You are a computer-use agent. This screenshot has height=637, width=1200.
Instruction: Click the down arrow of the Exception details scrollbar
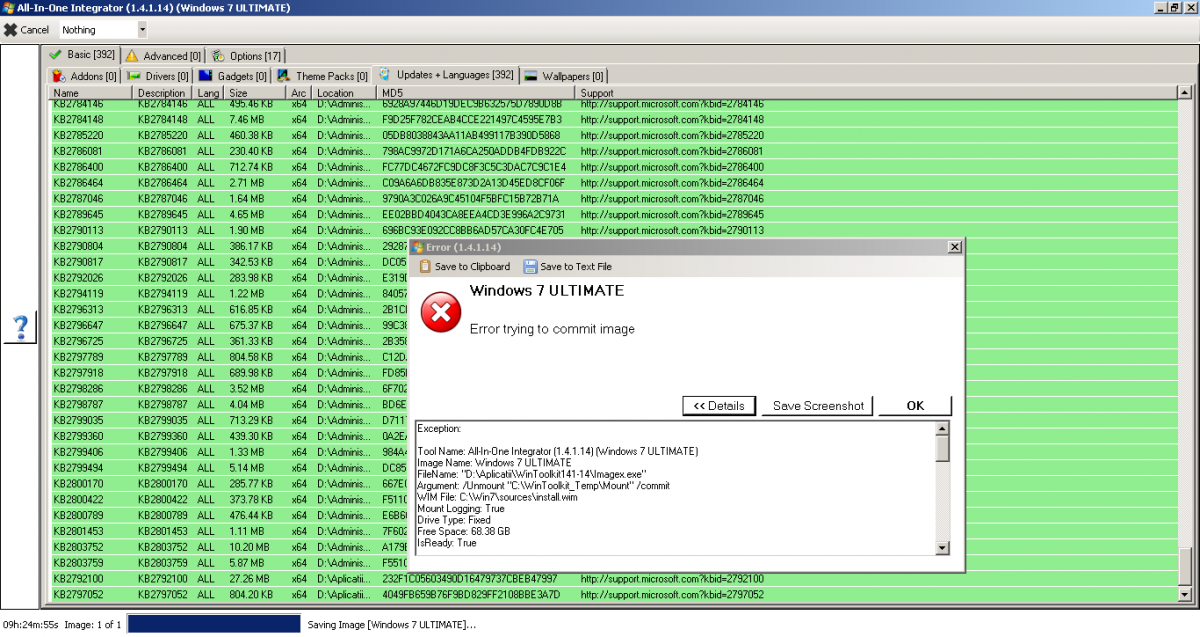tap(943, 547)
